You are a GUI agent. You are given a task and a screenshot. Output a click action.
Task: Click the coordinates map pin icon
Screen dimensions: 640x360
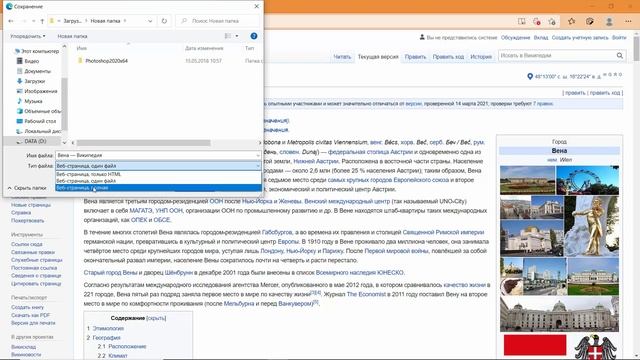tap(530, 76)
